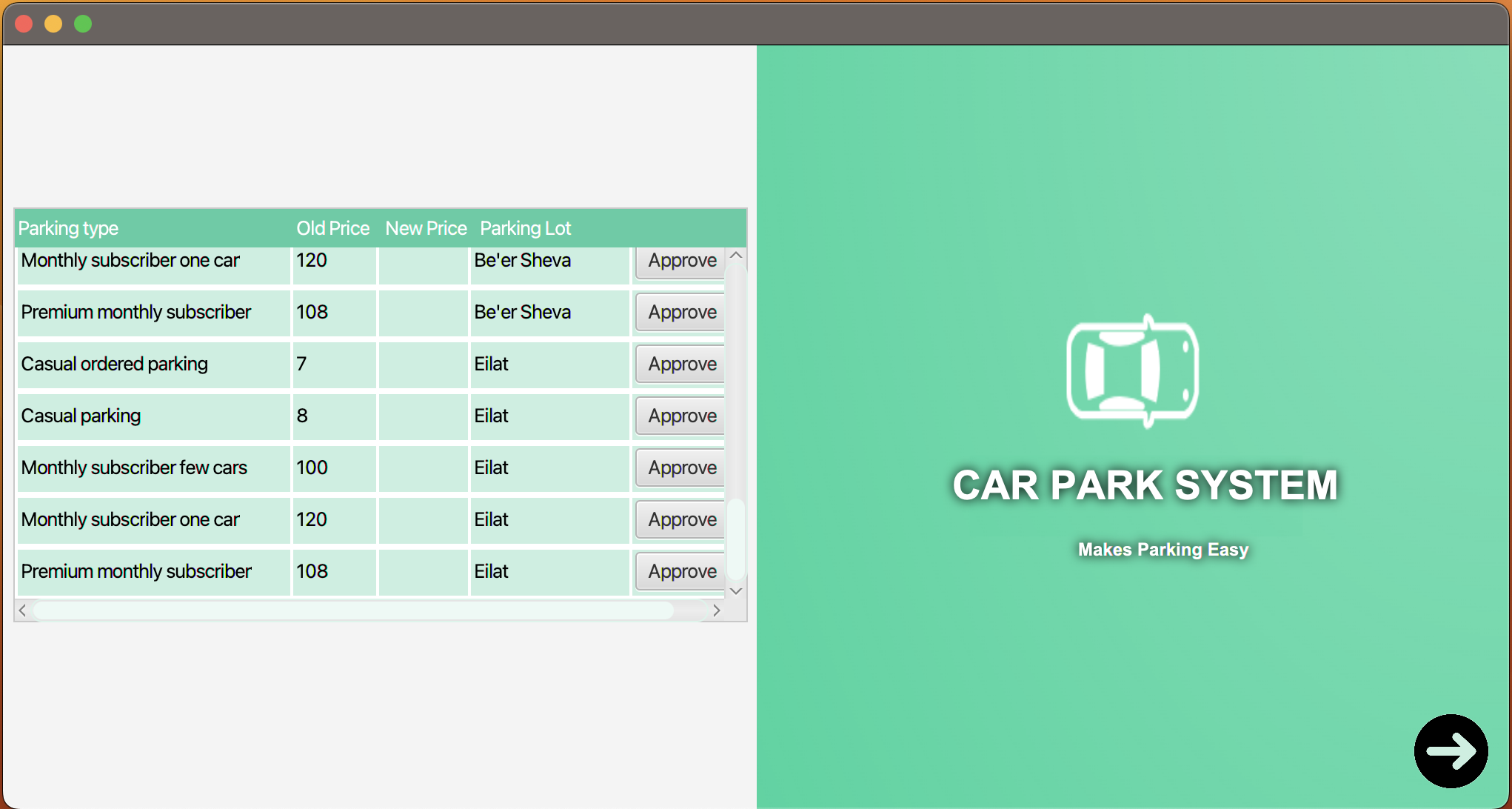Click the yellow minimize window control
Image resolution: width=1512 pixels, height=809 pixels.
53,23
